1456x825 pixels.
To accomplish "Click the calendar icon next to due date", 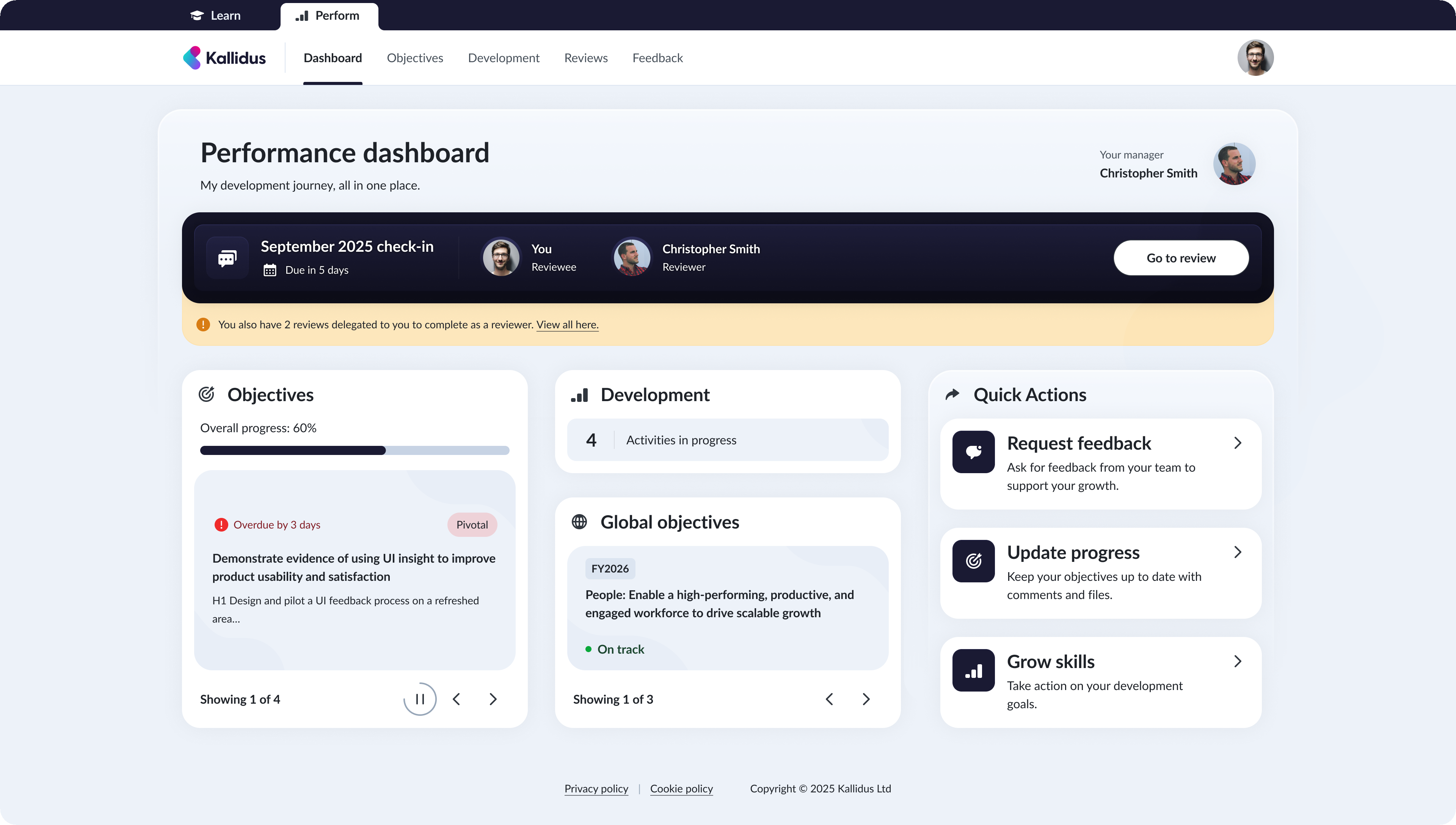I will [x=270, y=270].
